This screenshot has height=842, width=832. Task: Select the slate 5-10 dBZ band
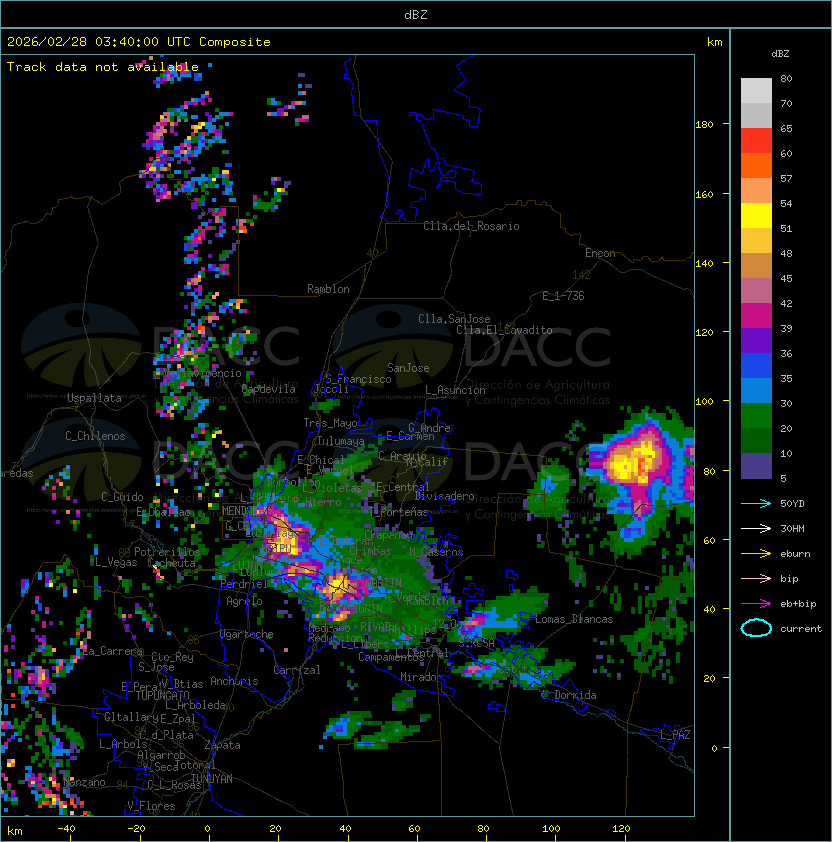[x=756, y=466]
